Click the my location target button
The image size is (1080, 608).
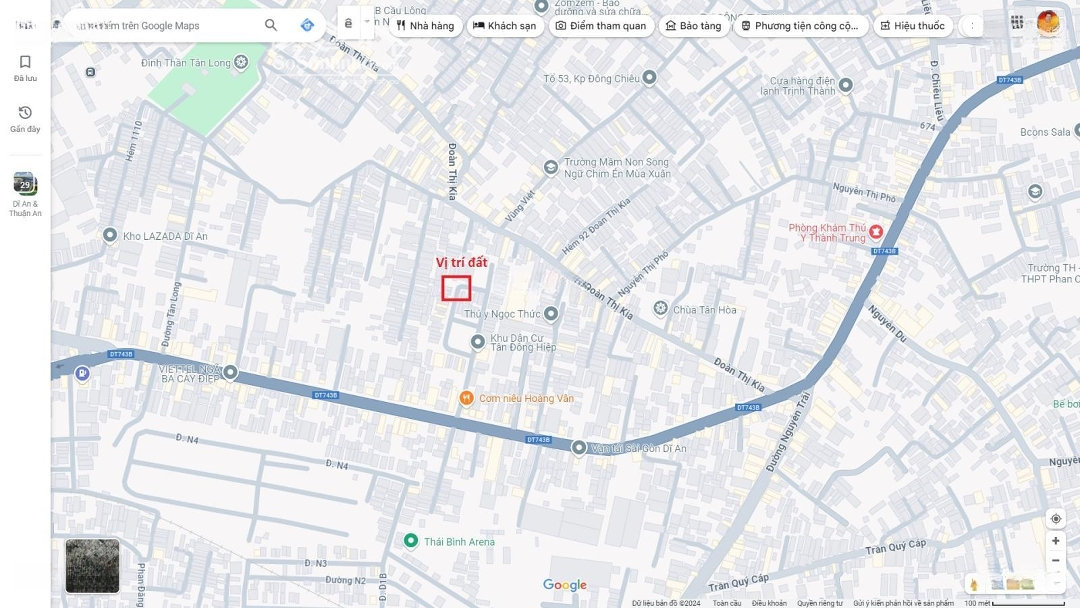click(x=1055, y=518)
